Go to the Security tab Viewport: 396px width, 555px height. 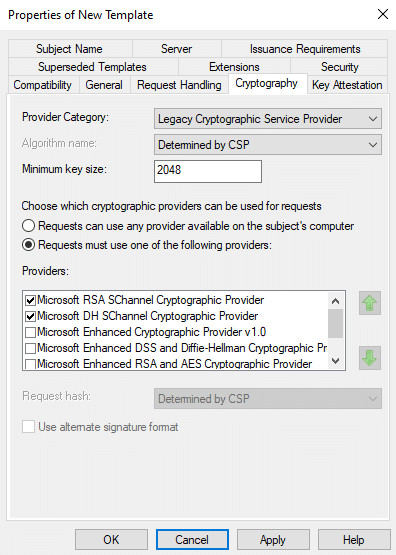pyautogui.click(x=339, y=67)
